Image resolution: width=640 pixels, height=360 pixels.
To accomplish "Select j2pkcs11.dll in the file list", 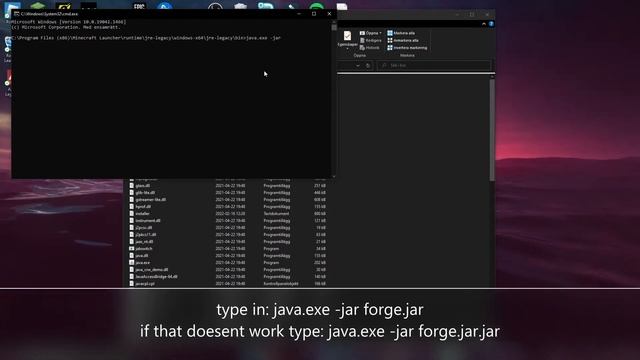I will pyautogui.click(x=146, y=235).
